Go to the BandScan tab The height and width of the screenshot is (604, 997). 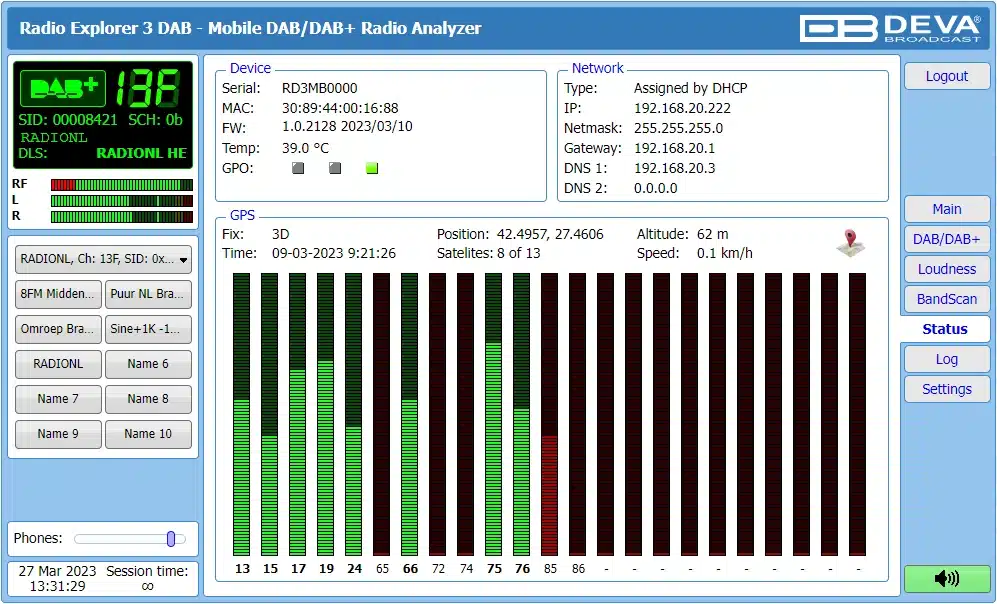pos(947,299)
